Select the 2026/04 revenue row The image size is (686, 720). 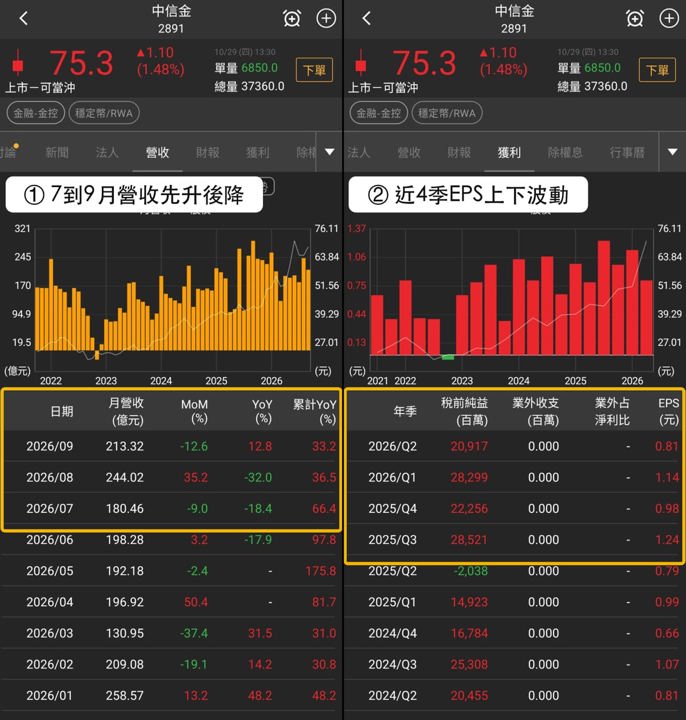(x=171, y=602)
